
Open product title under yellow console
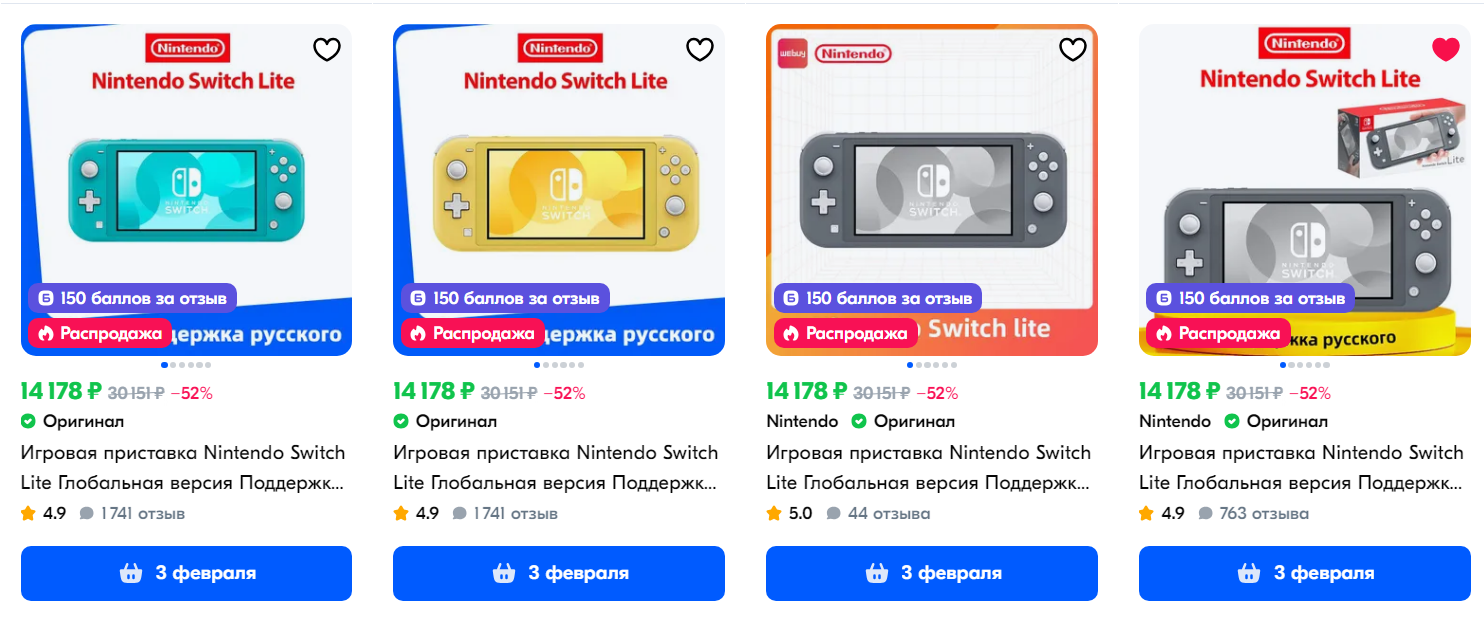tap(556, 468)
